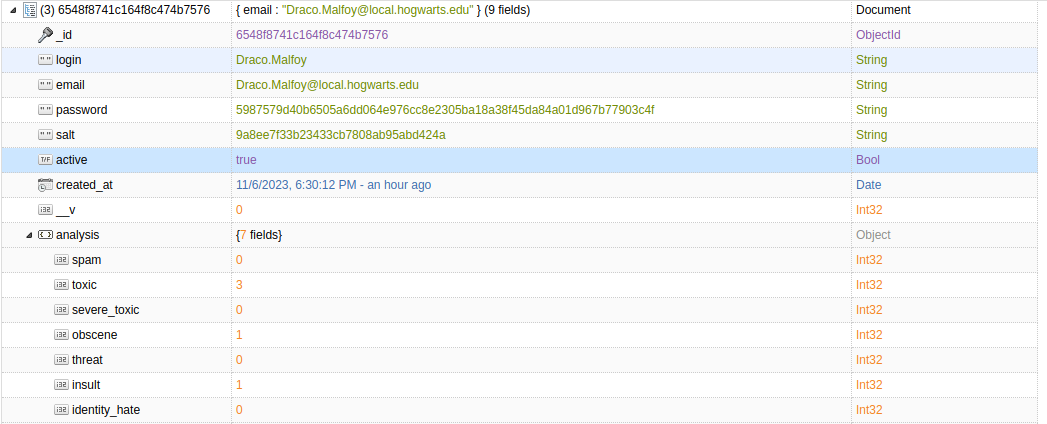Click the Bool type cell
This screenshot has width=1047, height=424.
click(867, 160)
